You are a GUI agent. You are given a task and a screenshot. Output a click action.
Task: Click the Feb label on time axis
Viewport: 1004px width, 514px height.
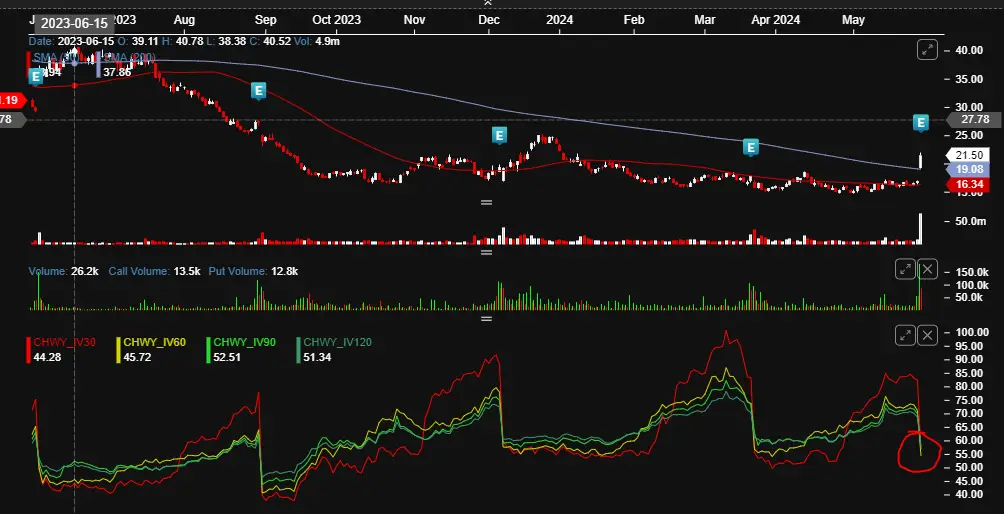634,20
